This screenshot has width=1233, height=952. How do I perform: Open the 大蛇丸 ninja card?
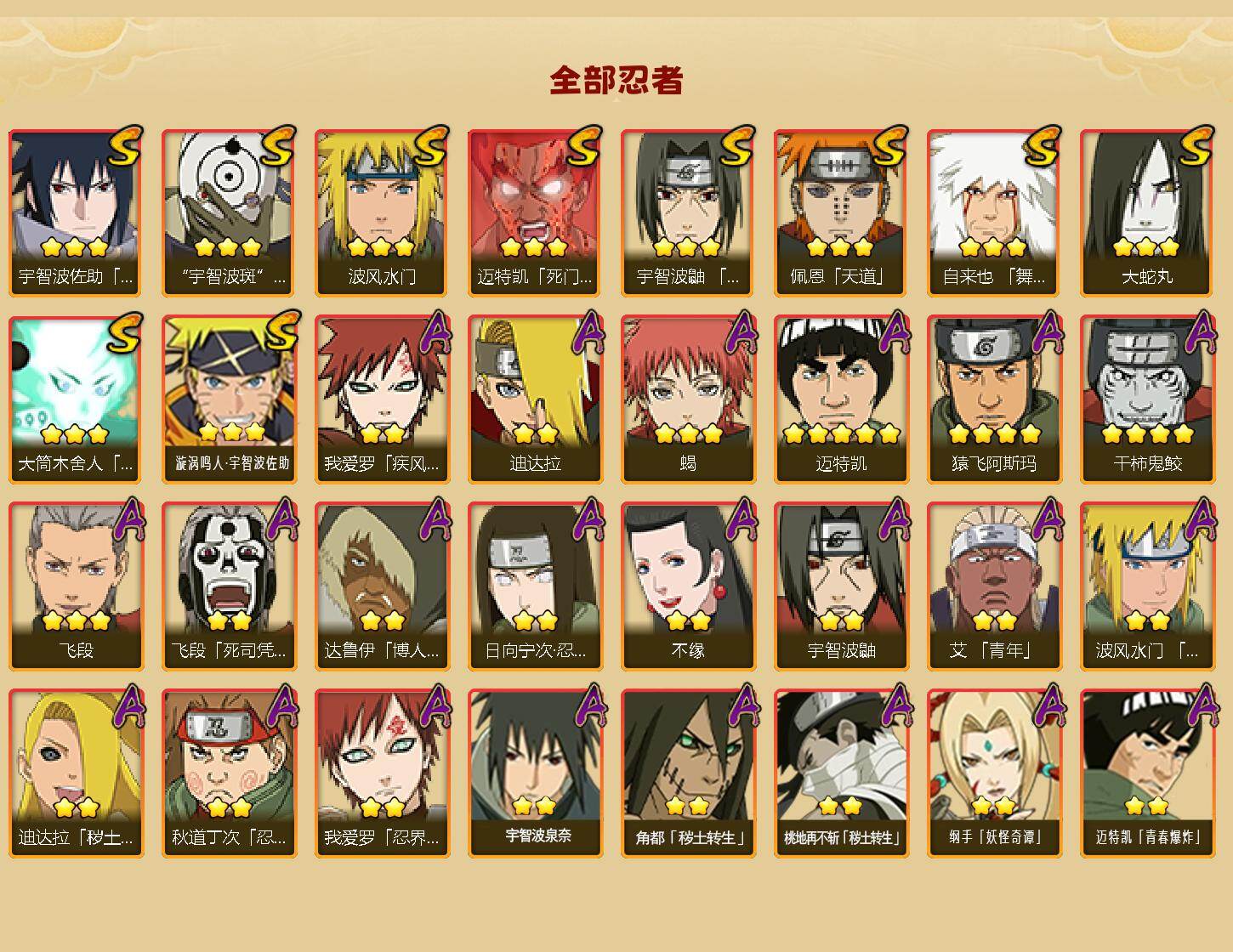pos(1147,212)
